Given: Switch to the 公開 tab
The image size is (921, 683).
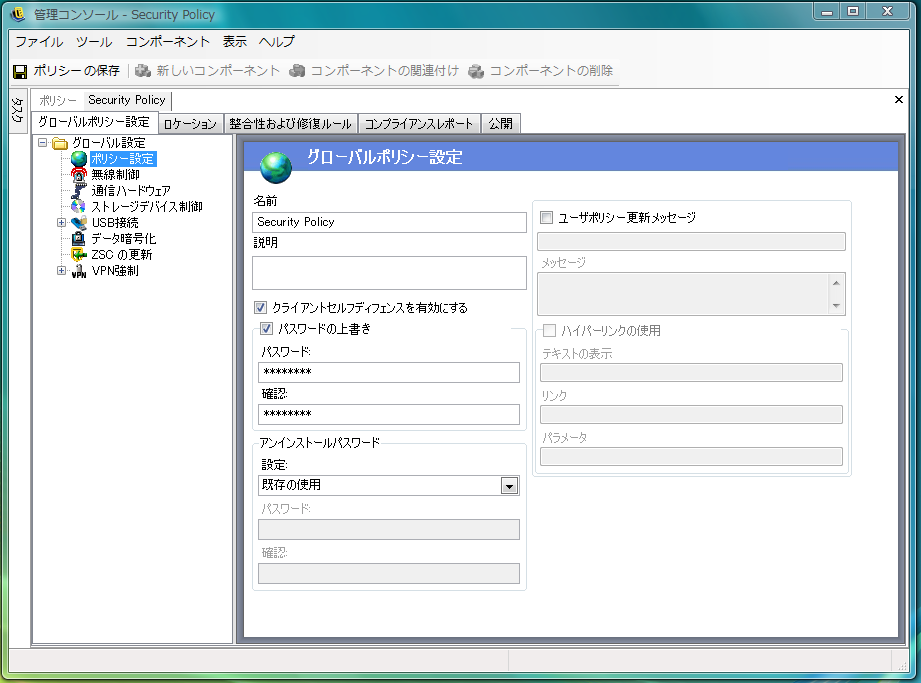Looking at the screenshot, I should pyautogui.click(x=500, y=124).
